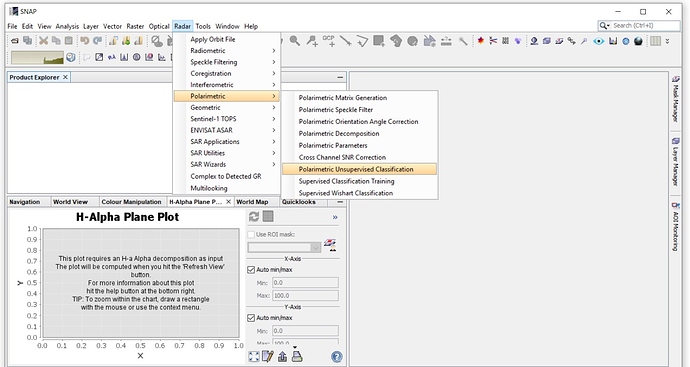Expand the Speckle Filtering submenu
The width and height of the screenshot is (690, 367).
(227, 62)
